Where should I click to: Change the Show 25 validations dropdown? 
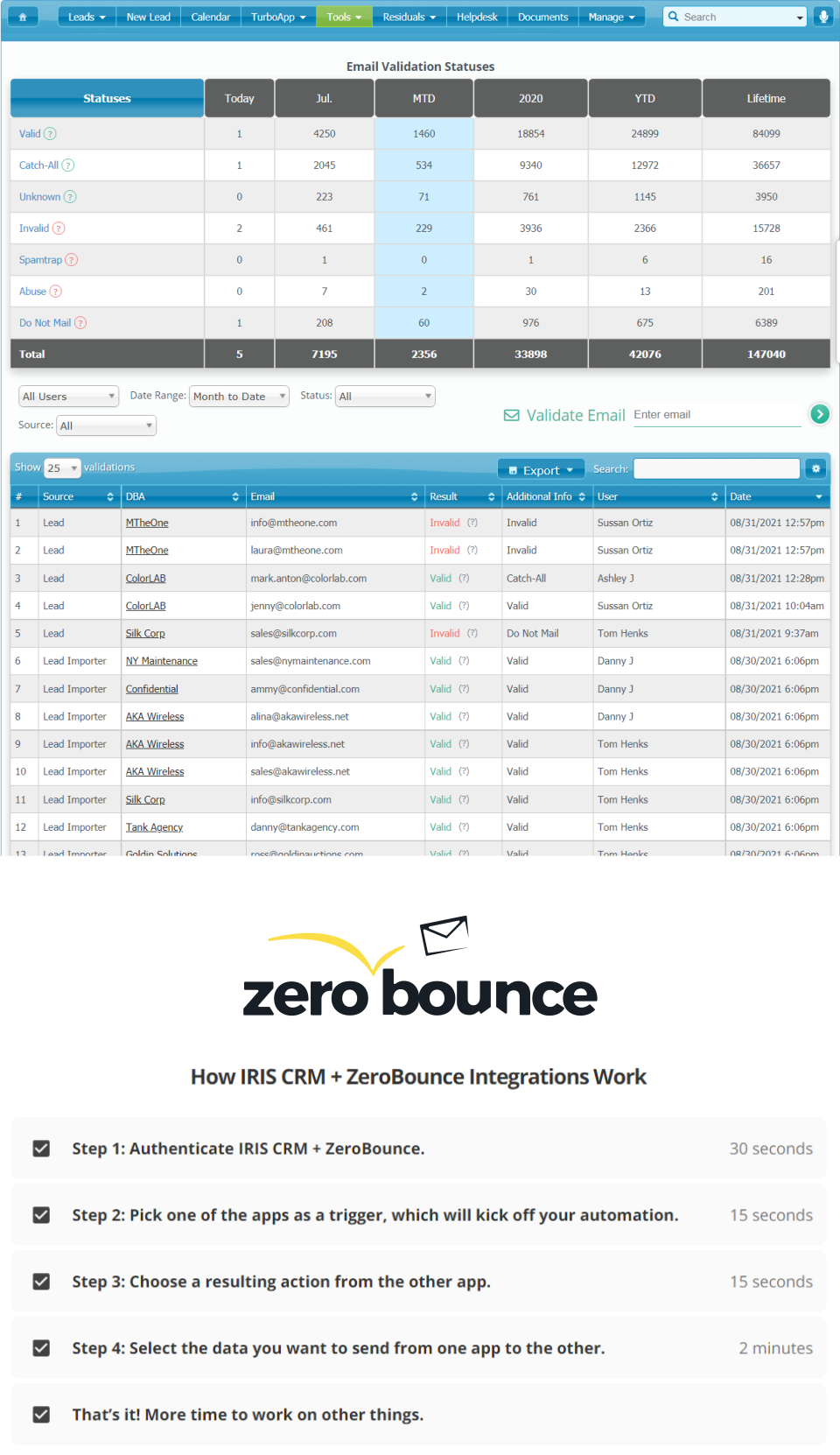pyautogui.click(x=62, y=468)
